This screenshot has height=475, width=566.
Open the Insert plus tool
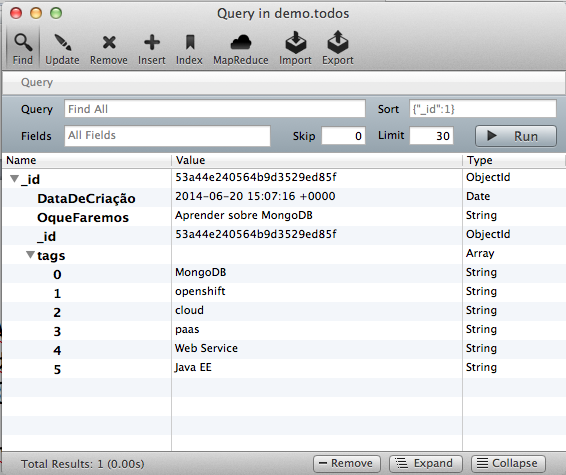[152, 49]
